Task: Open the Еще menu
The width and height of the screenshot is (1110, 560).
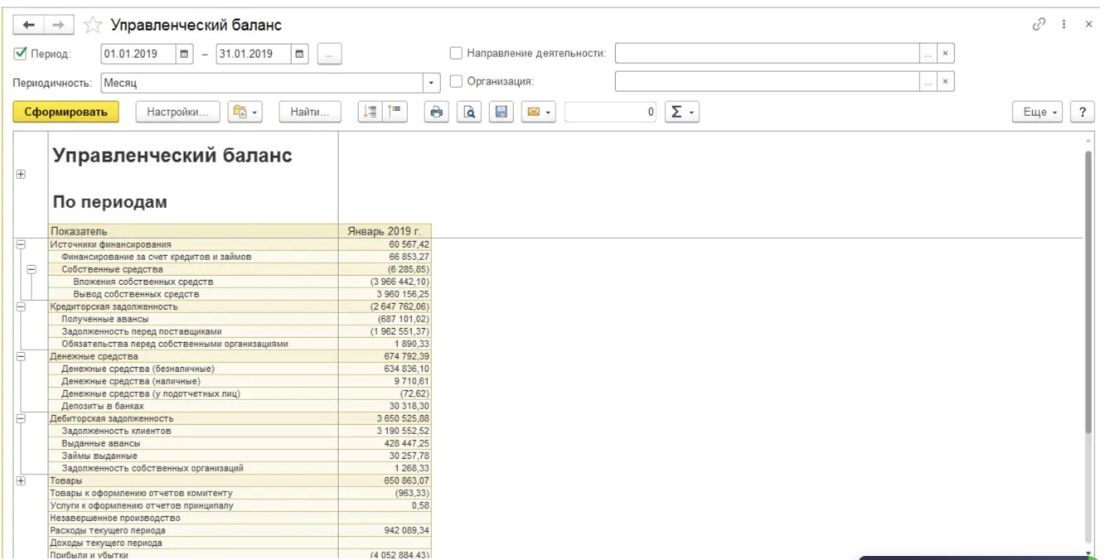Action: point(1039,113)
